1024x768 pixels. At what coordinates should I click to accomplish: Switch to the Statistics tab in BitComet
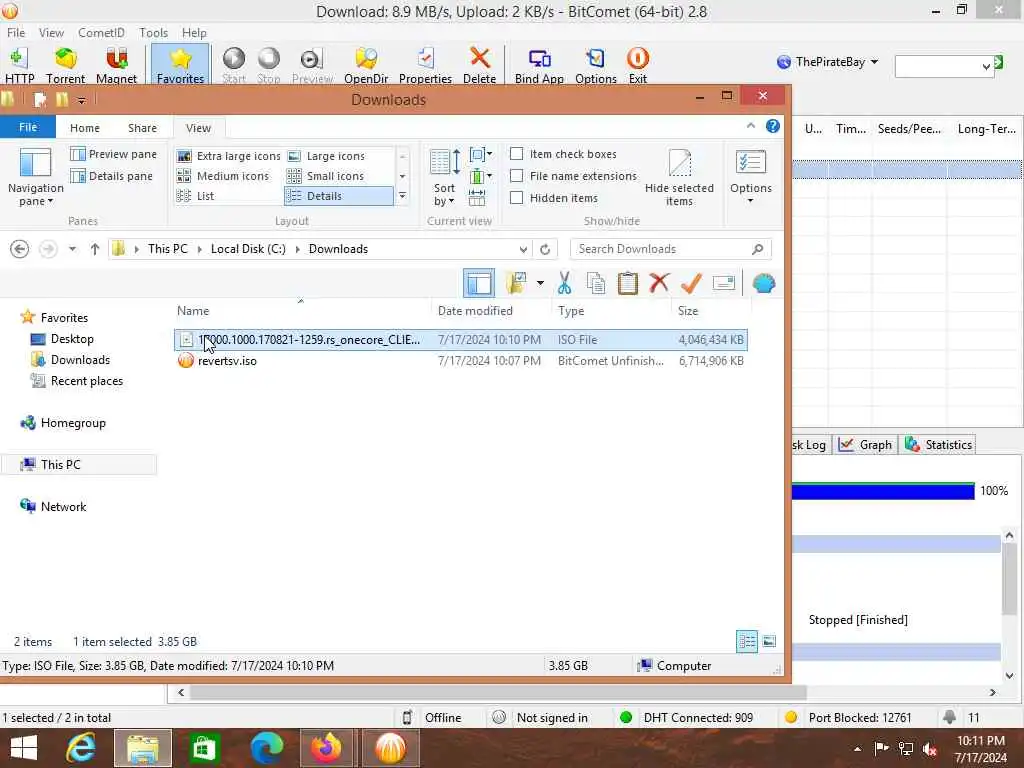[938, 445]
